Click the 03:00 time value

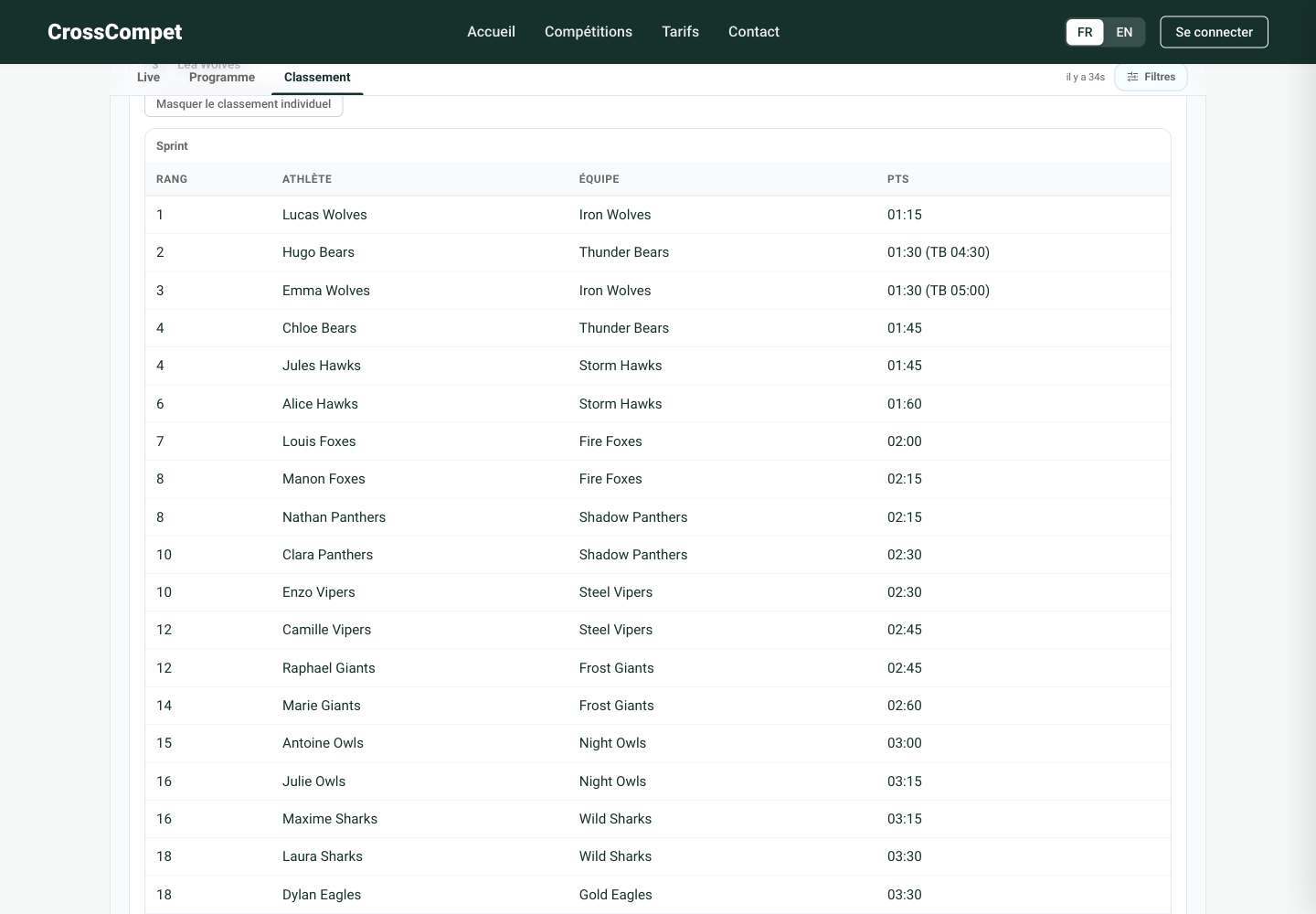point(905,743)
